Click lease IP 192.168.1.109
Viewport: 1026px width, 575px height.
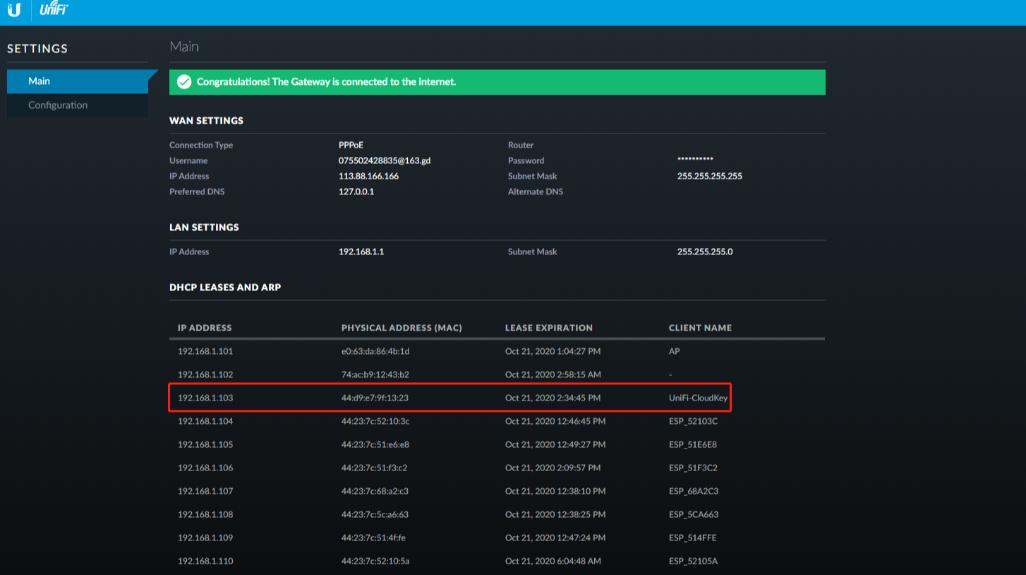coord(205,538)
